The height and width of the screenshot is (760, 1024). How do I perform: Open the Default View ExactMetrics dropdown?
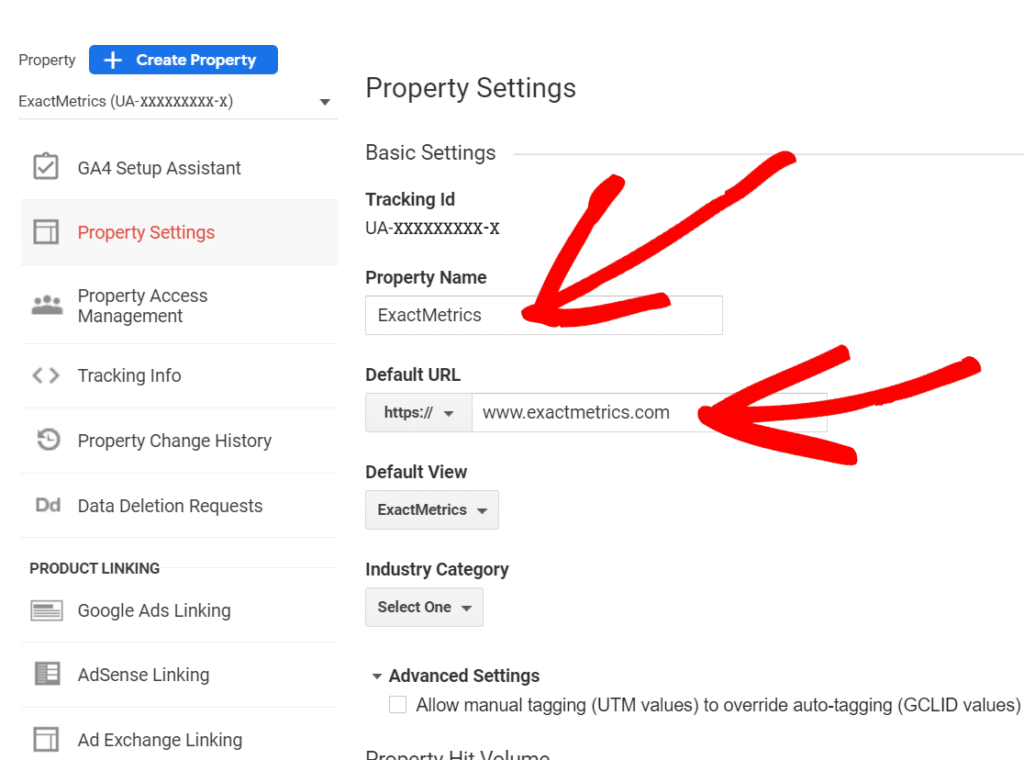(432, 510)
